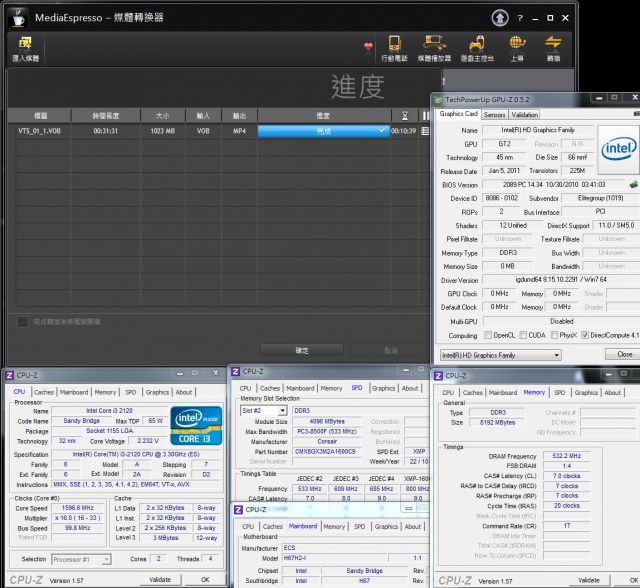Toggle the PhysX checkbox in GPU-Z
The image size is (640, 588).
tap(554, 335)
